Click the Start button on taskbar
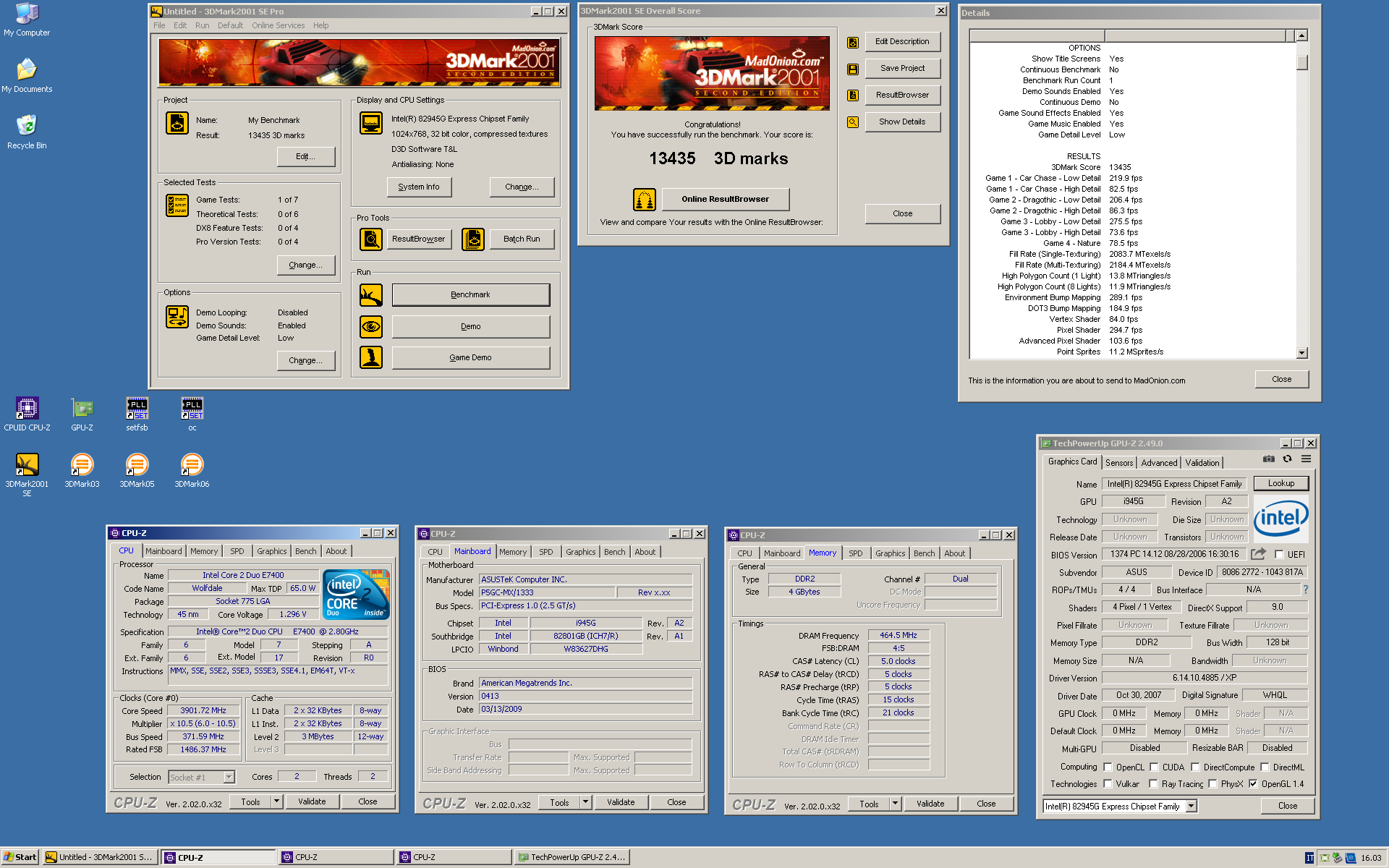 pos(20,857)
